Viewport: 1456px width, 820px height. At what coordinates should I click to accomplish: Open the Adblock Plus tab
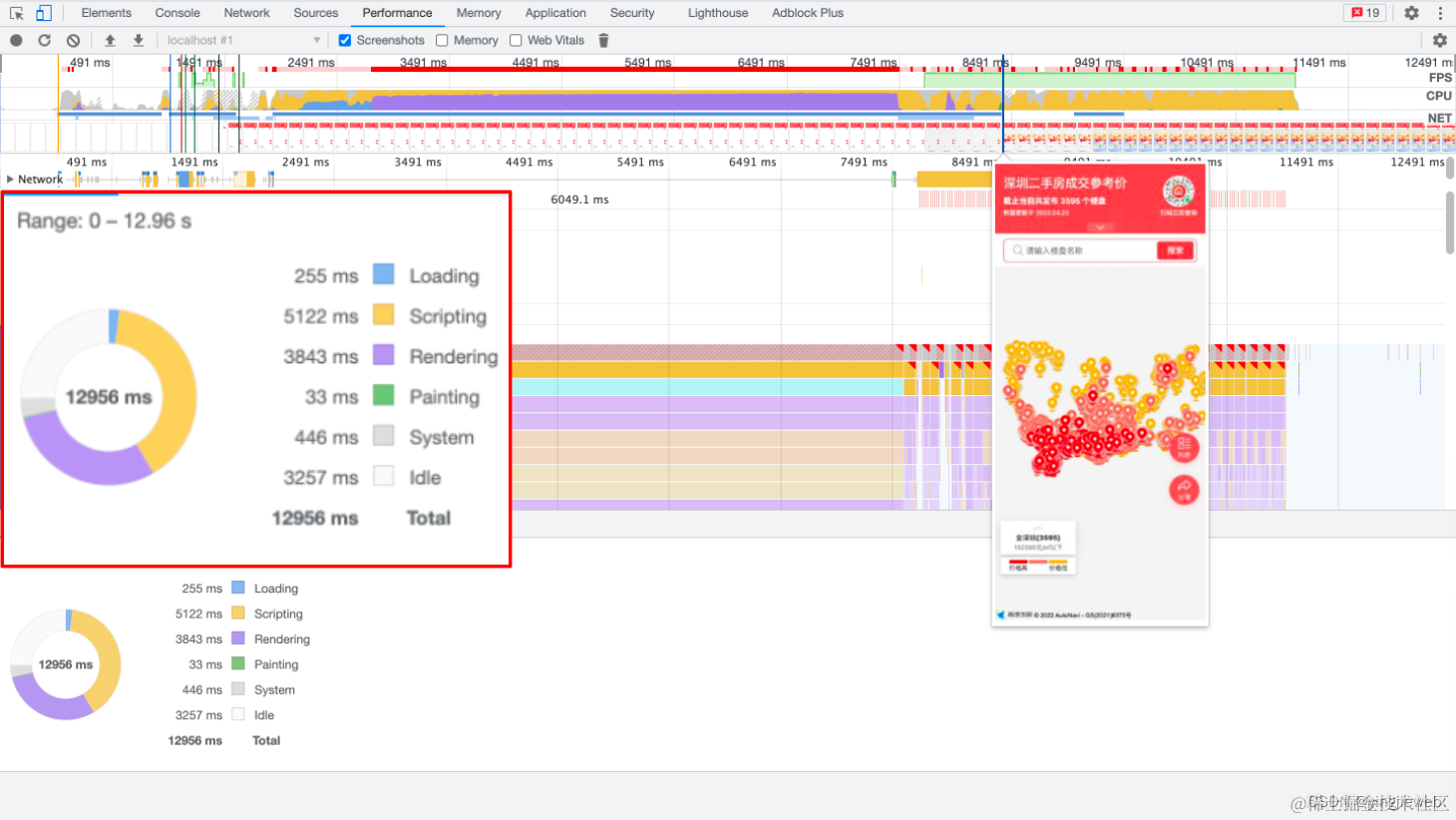tap(808, 13)
